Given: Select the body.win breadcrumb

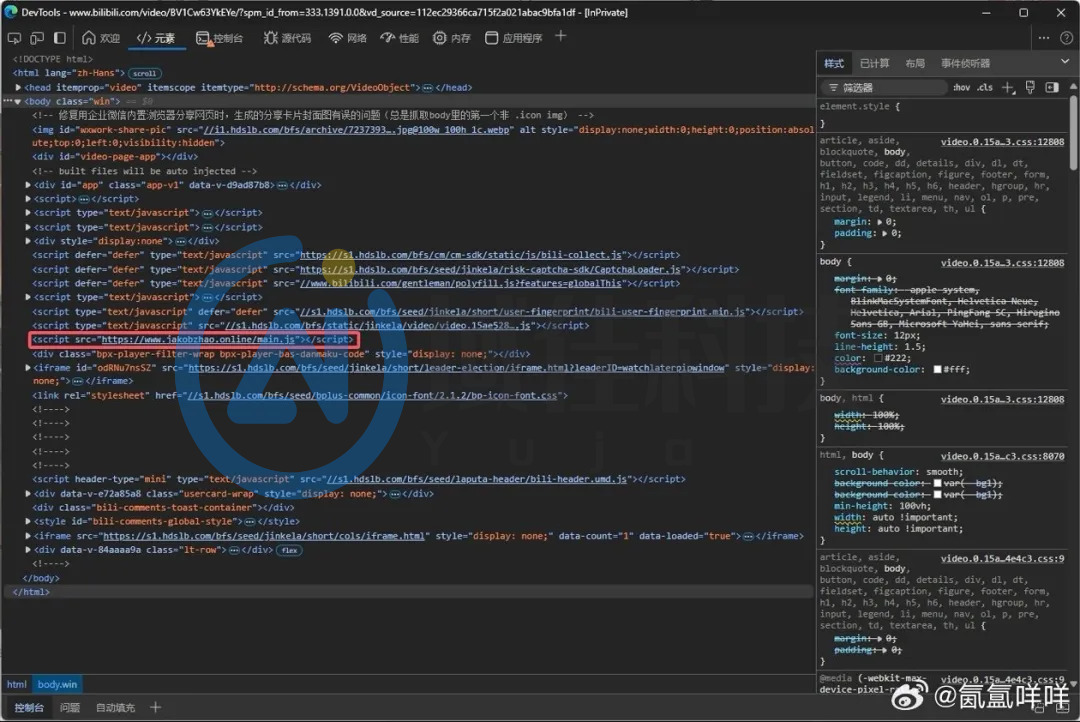Looking at the screenshot, I should click(57, 684).
